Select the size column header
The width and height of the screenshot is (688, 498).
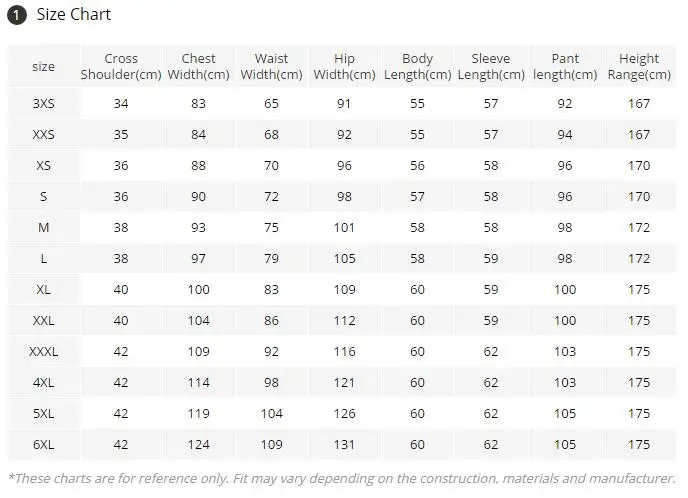pyautogui.click(x=44, y=67)
